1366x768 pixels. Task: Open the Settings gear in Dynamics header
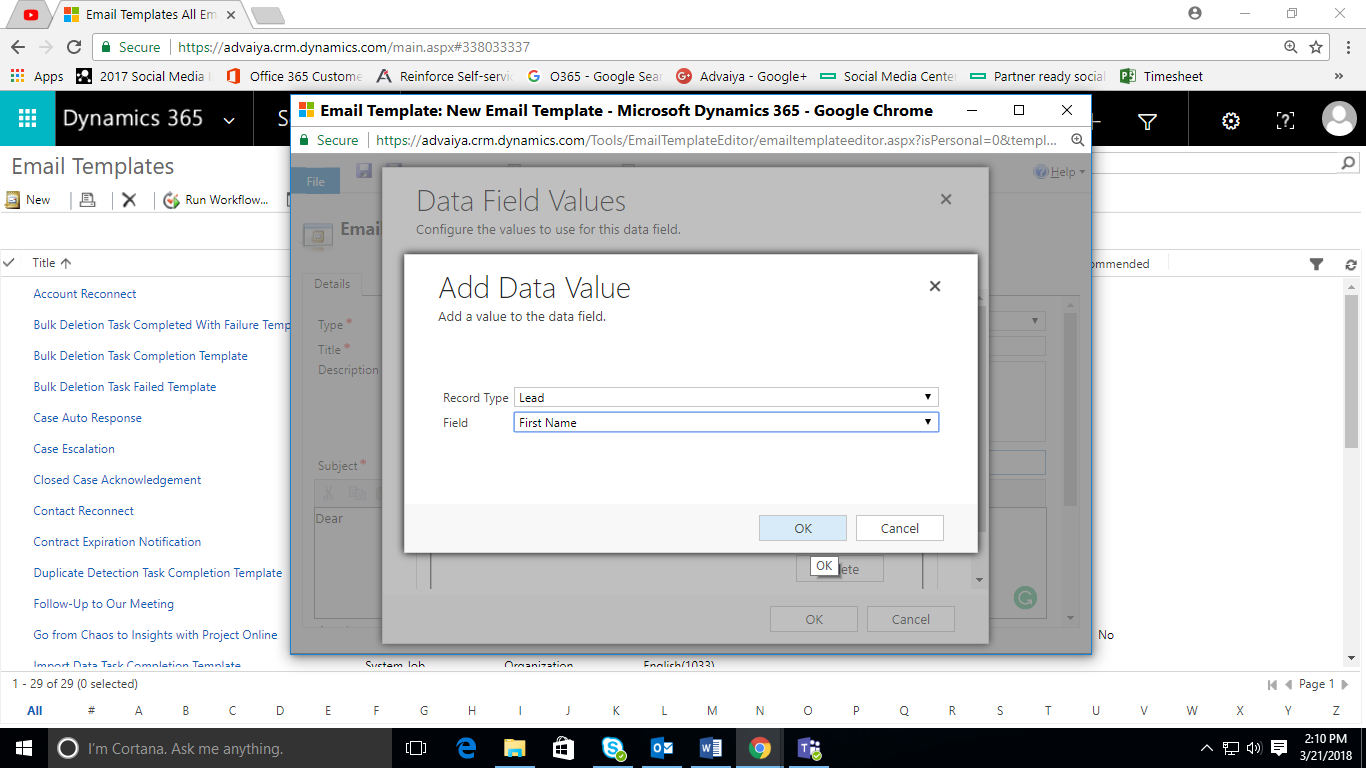coord(1231,121)
